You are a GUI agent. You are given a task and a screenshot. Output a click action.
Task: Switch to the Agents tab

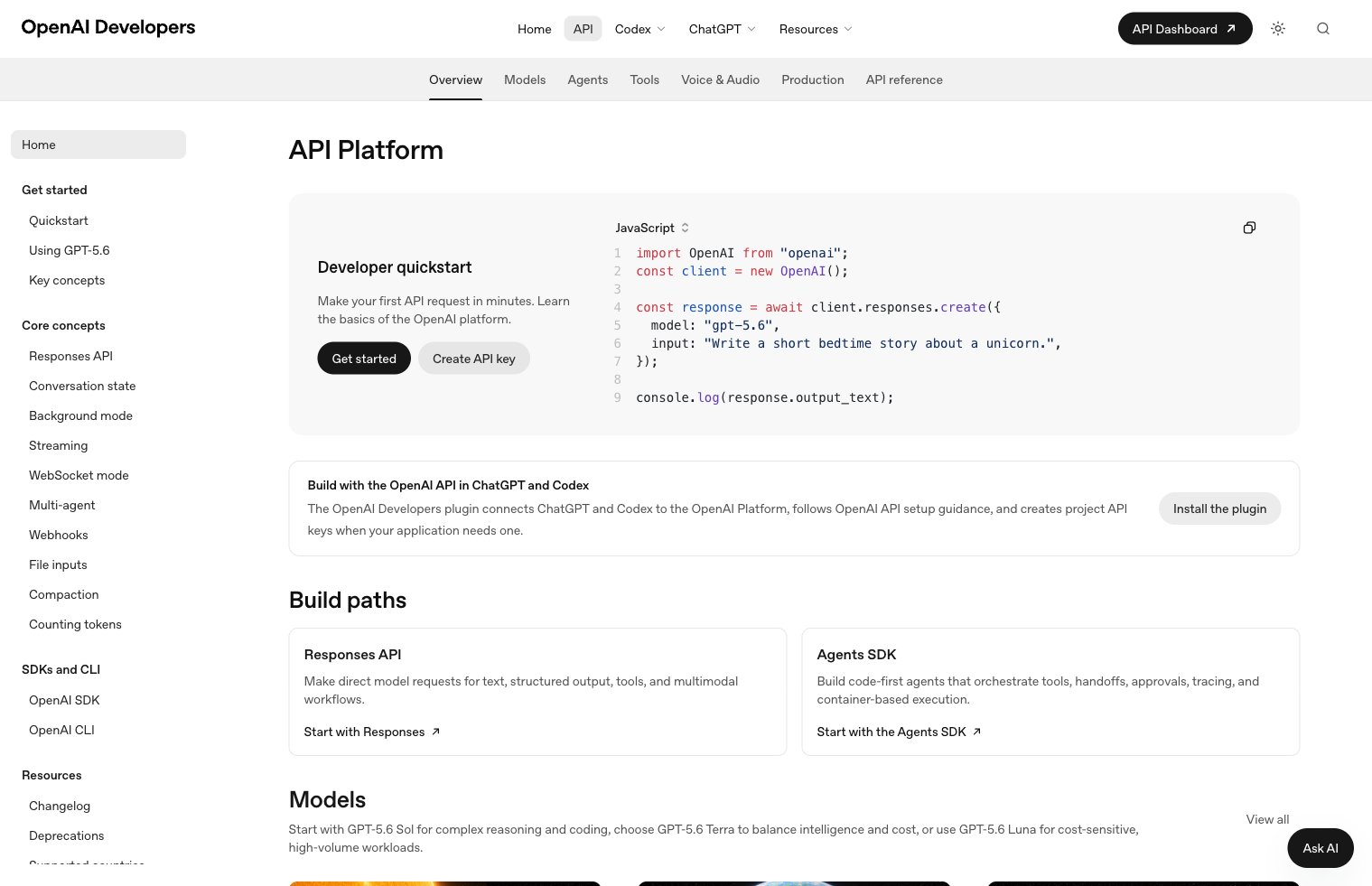tap(587, 79)
